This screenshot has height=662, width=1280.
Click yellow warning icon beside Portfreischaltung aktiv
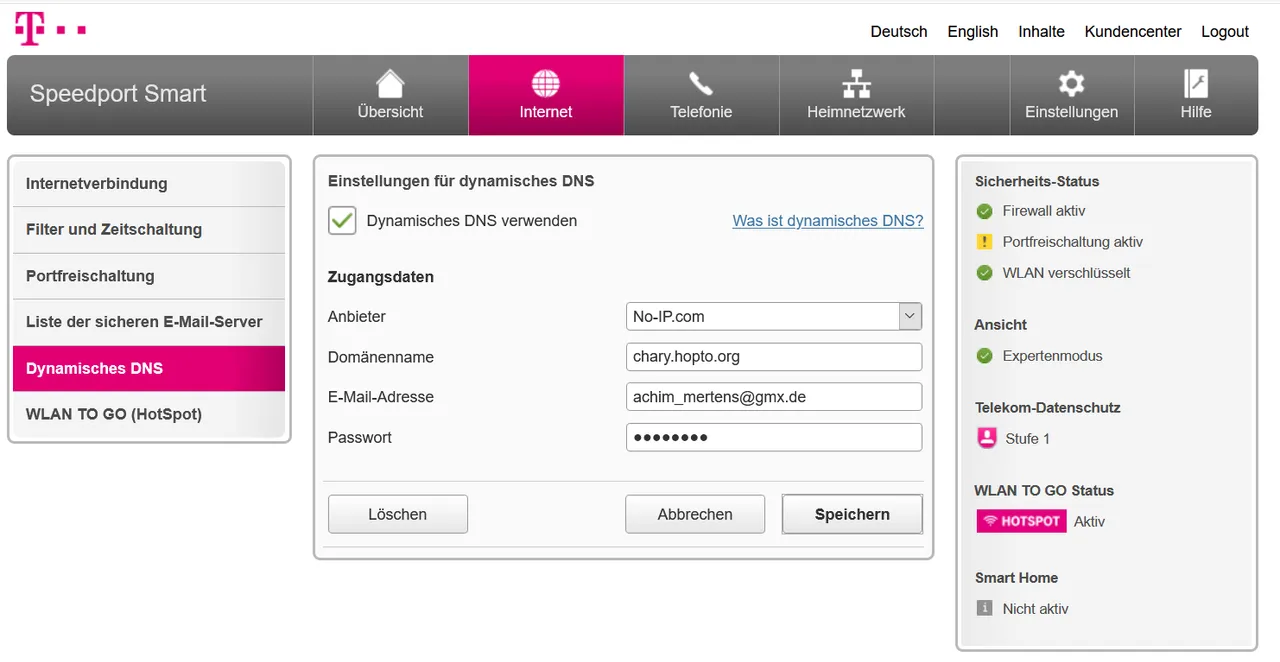tap(984, 242)
